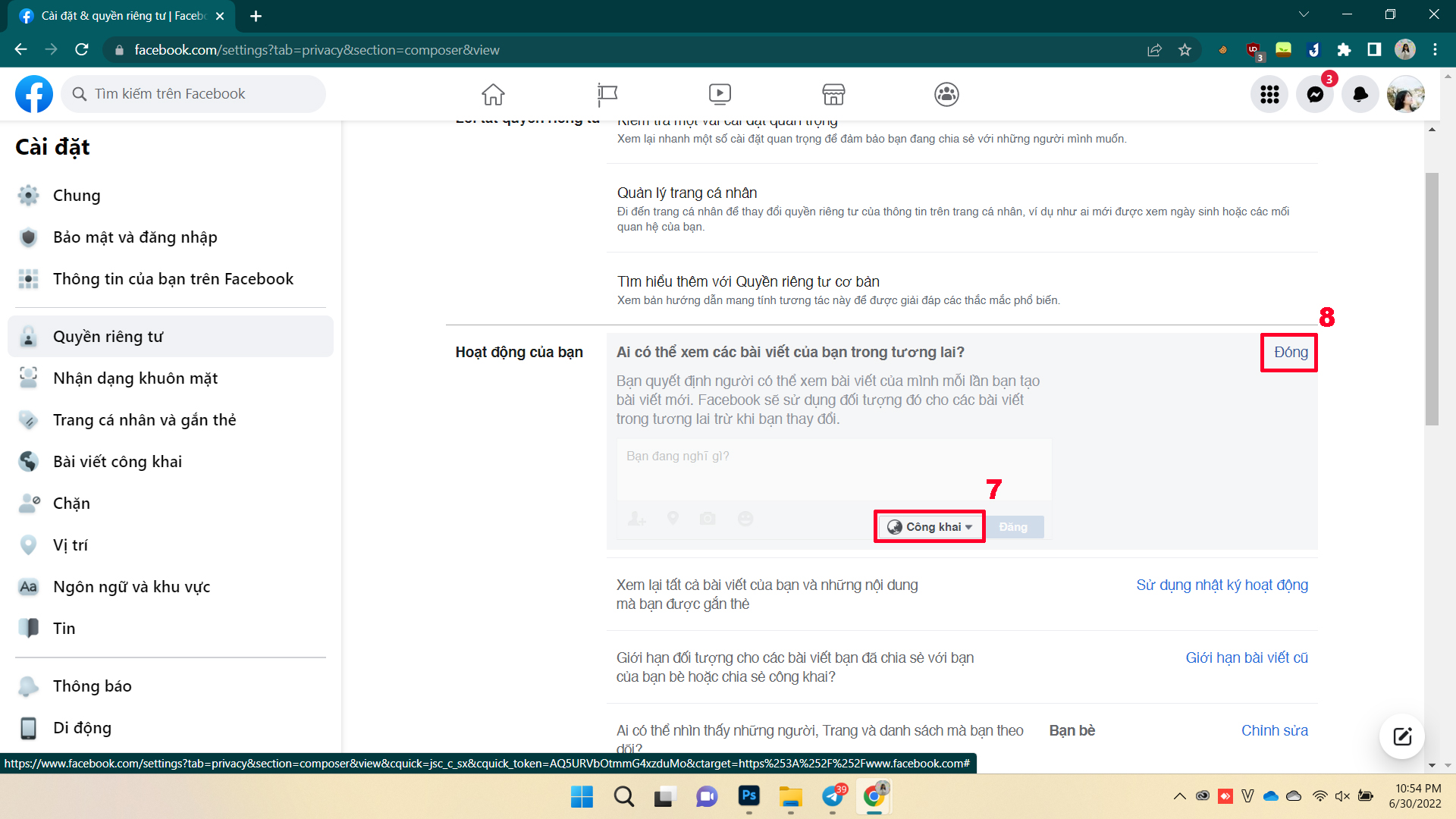Reload the page in Chrome
Screen dimensions: 1456x819
pyautogui.click(x=82, y=50)
